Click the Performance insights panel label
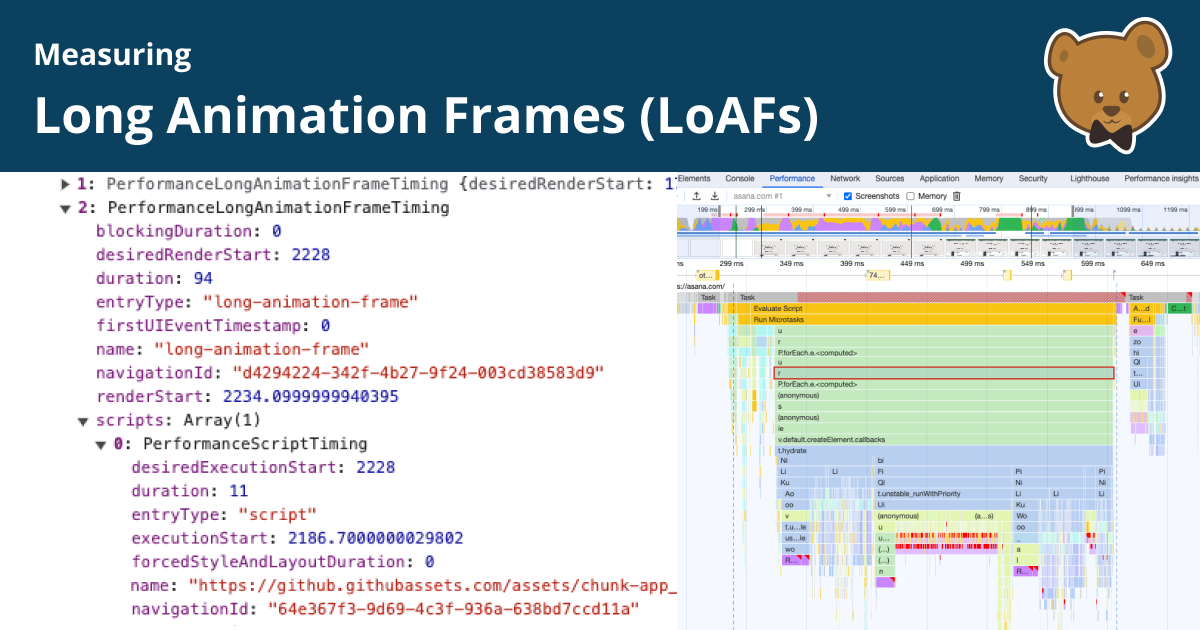The width and height of the screenshot is (1200, 630). 1160,178
